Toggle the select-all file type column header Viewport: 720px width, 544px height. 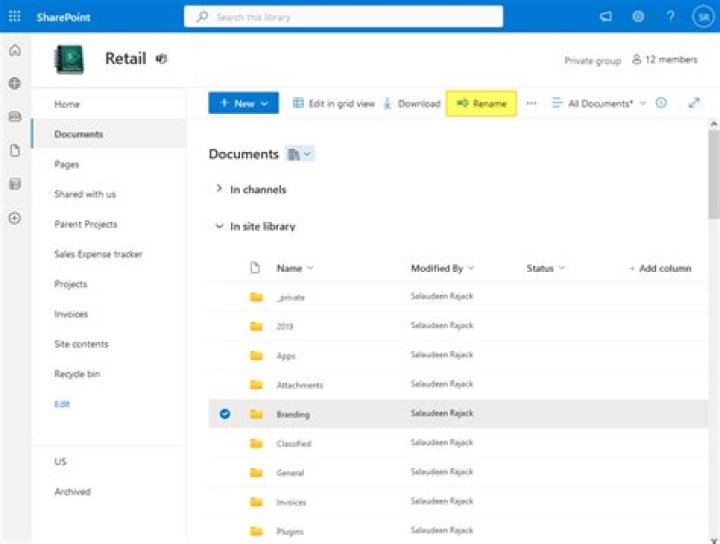tap(255, 268)
